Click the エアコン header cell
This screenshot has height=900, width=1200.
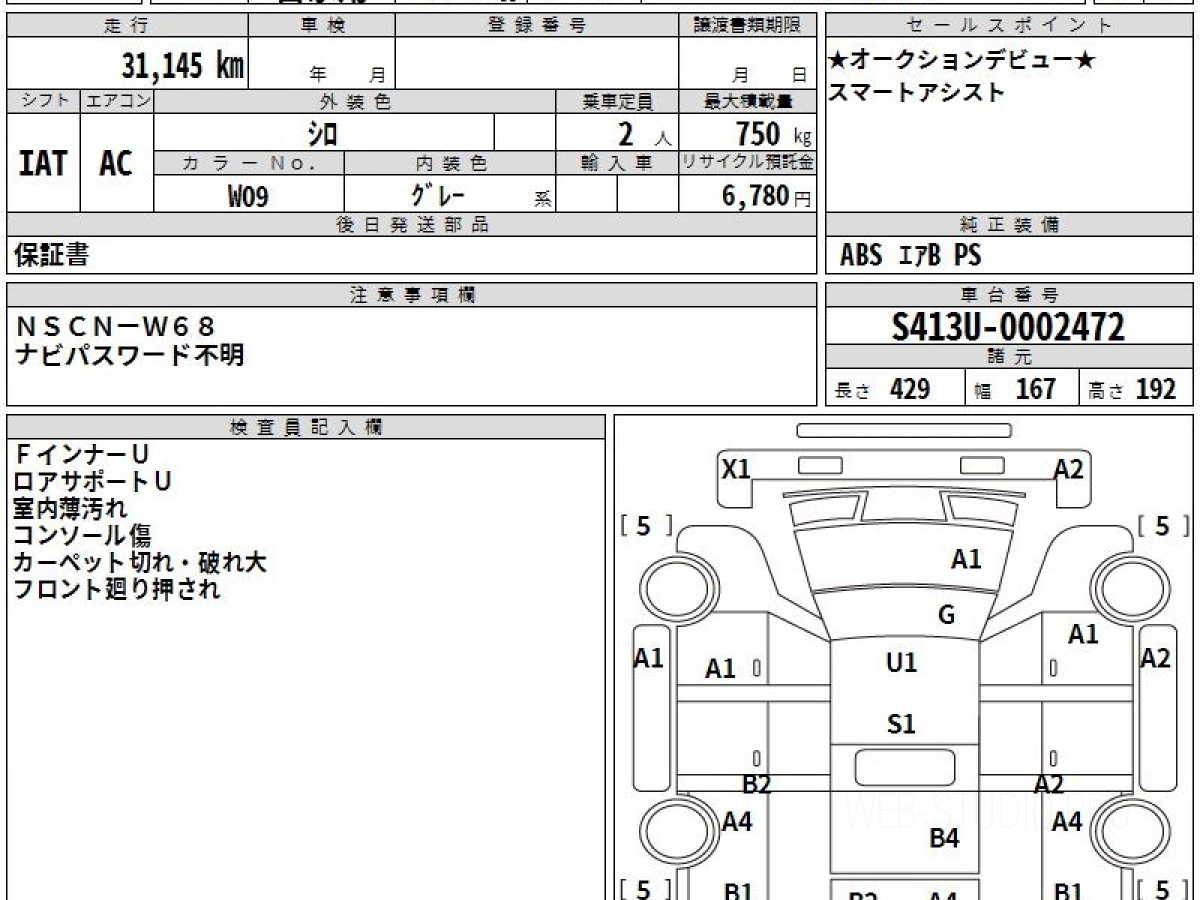point(118,101)
